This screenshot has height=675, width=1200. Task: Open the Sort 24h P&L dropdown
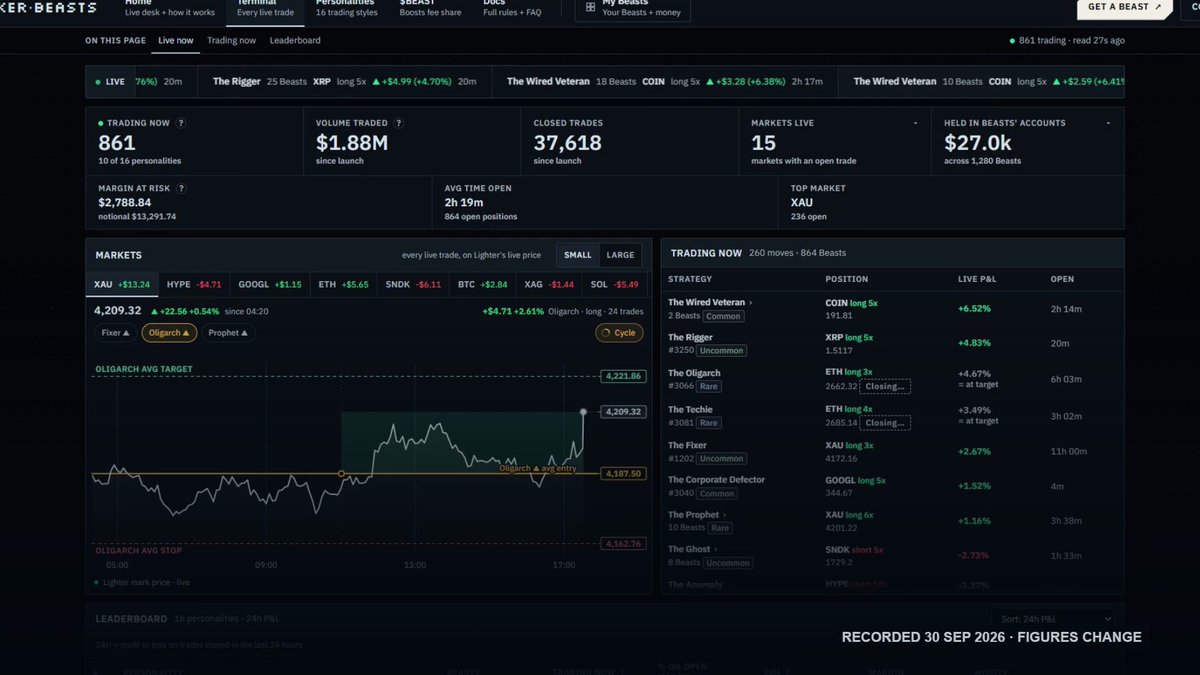[x=1052, y=620]
